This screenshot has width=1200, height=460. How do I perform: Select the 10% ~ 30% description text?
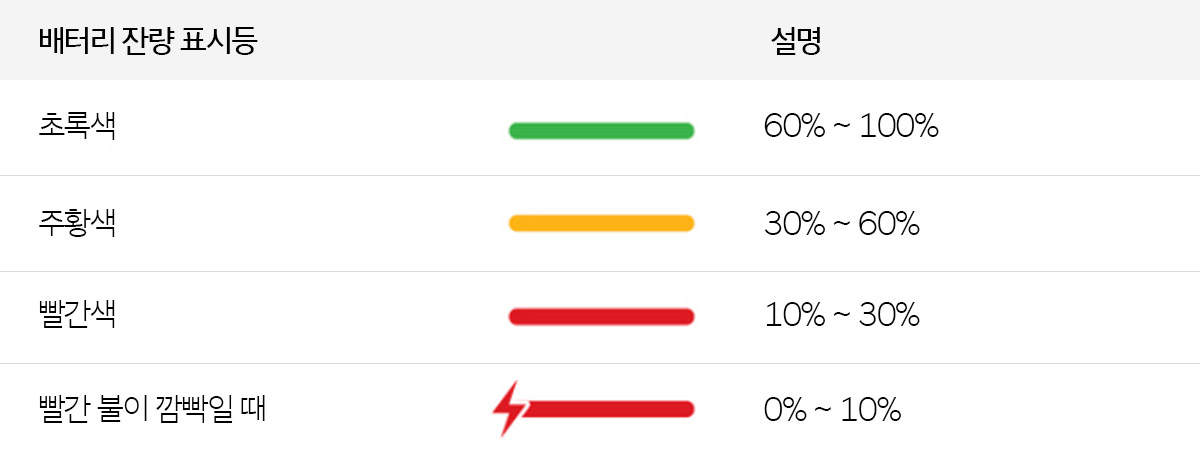(x=841, y=315)
